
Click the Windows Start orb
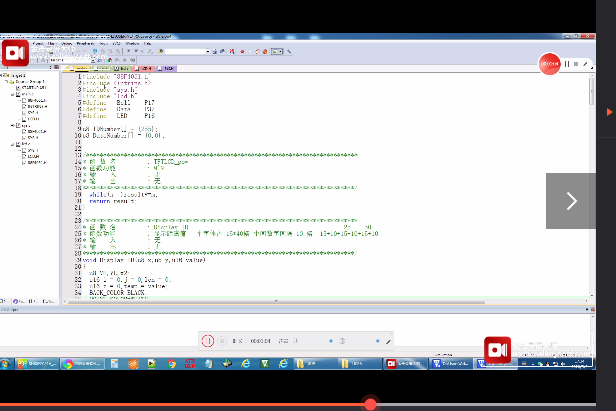point(5,364)
